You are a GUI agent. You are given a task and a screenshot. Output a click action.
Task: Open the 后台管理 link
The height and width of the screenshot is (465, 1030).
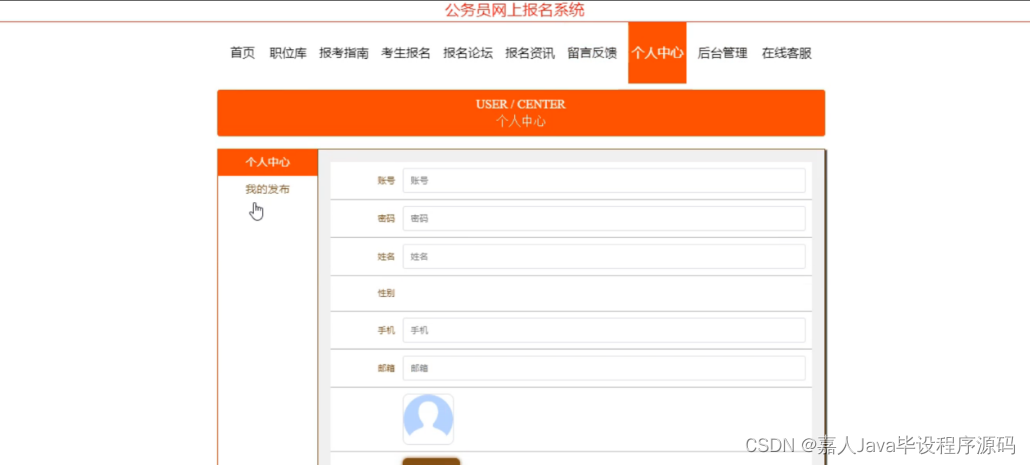(x=723, y=53)
